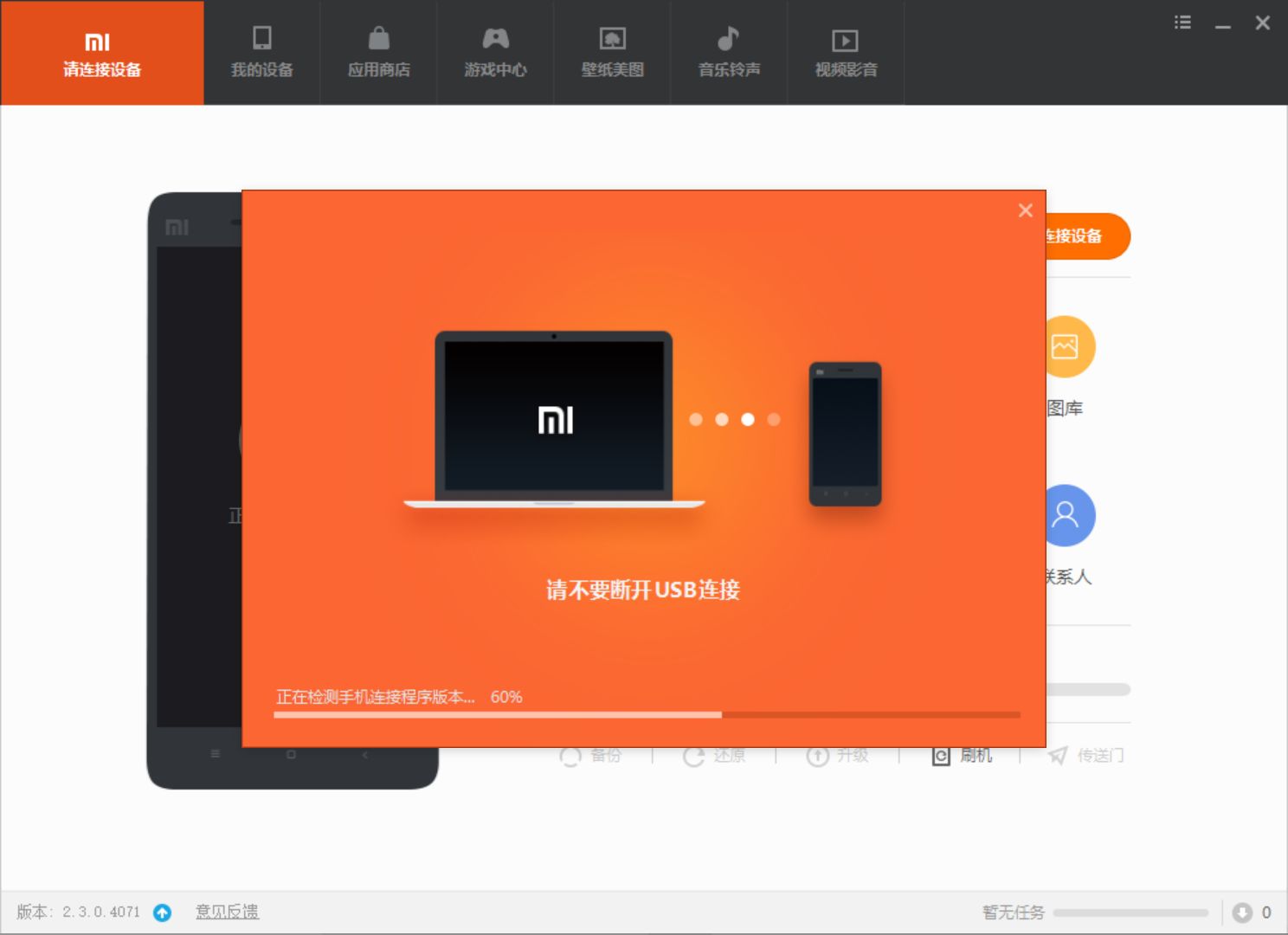
Task: Select the MI 请连接设备 home tab
Action: [x=101, y=52]
